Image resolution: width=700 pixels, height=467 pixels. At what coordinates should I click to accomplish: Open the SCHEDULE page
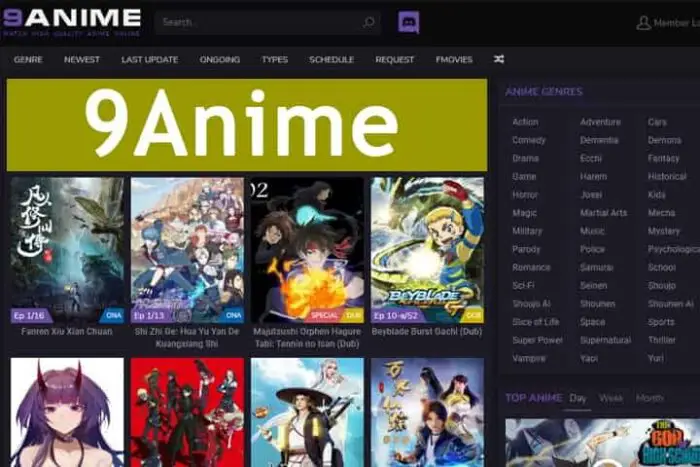[331, 60]
